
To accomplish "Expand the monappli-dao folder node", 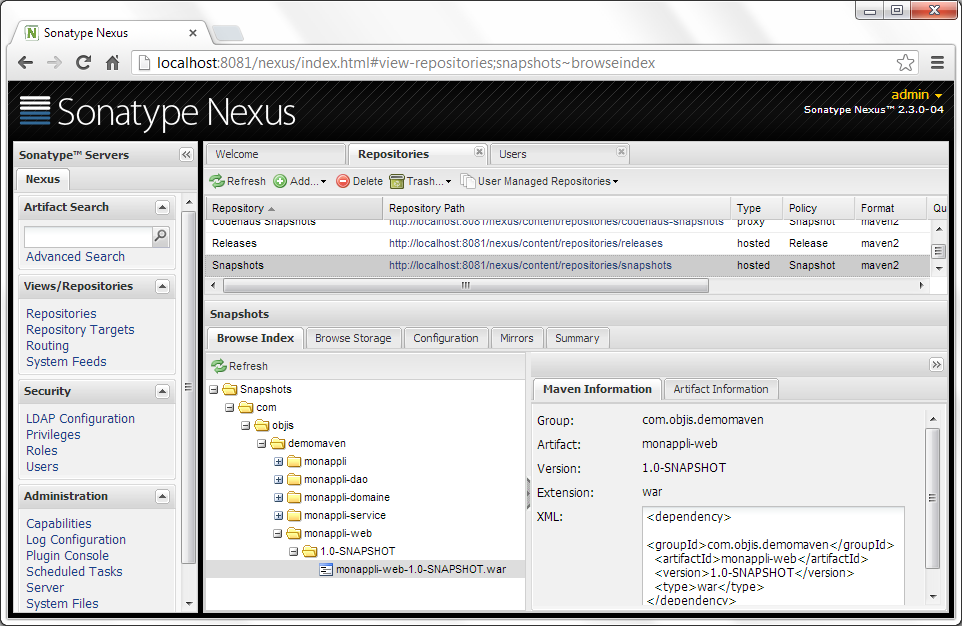I will tap(279, 479).
